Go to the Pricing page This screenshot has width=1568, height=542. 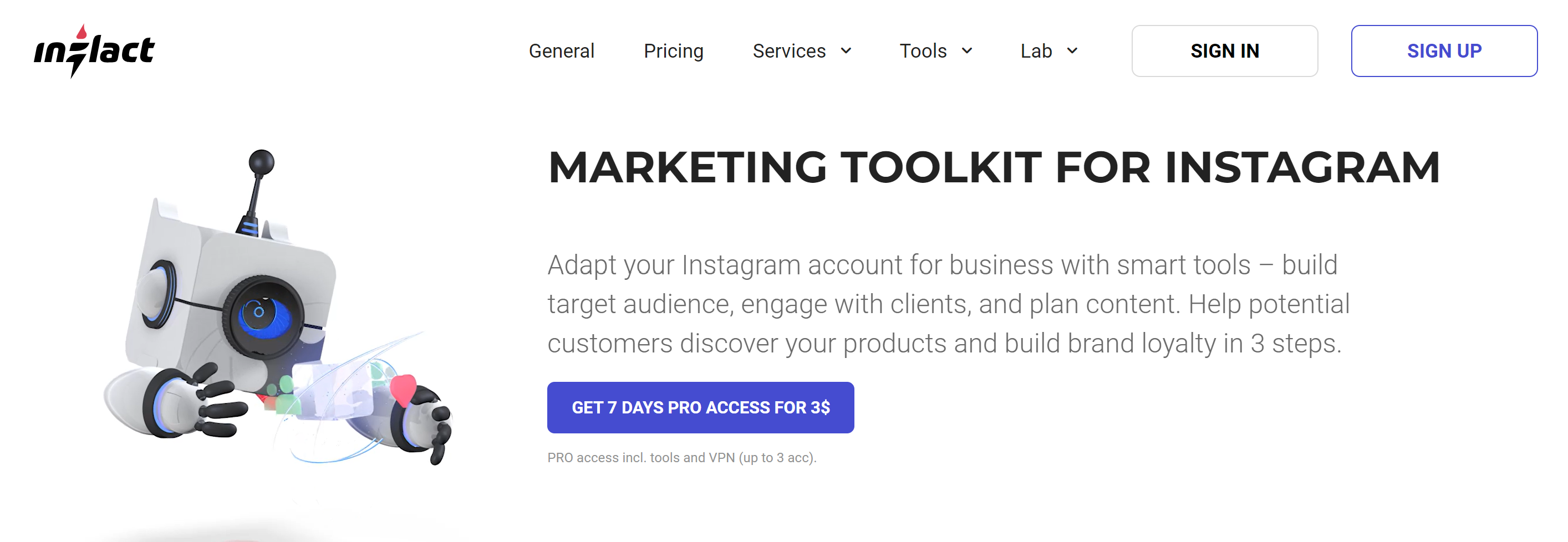[x=673, y=51]
